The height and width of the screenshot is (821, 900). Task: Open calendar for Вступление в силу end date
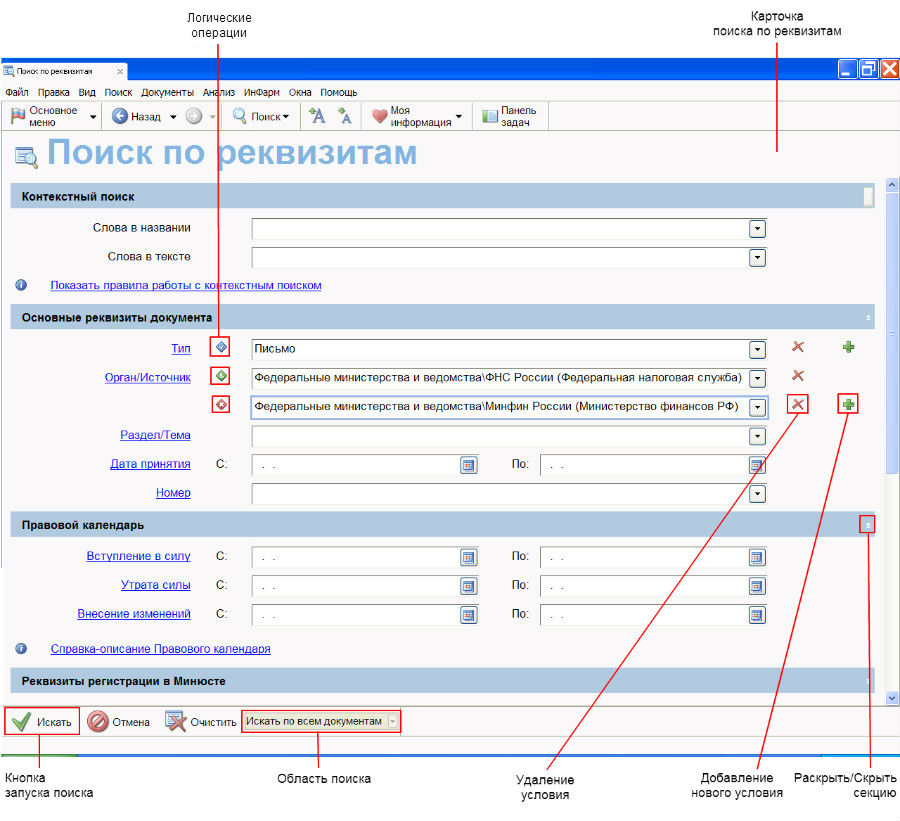[757, 557]
